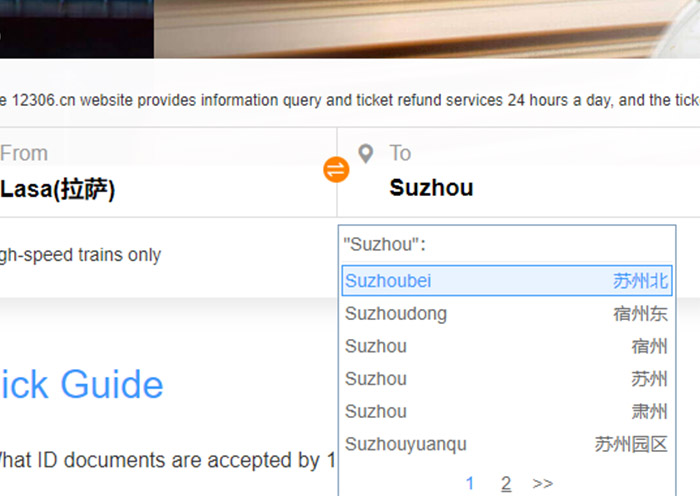Toggle High-speed trains only option
Image resolution: width=700 pixels, height=496 pixels.
[x=80, y=255]
